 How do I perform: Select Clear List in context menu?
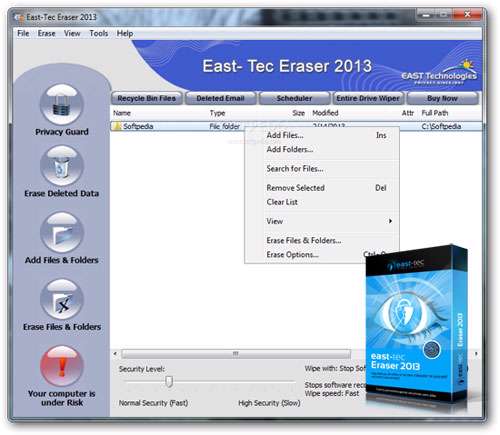pos(322,202)
